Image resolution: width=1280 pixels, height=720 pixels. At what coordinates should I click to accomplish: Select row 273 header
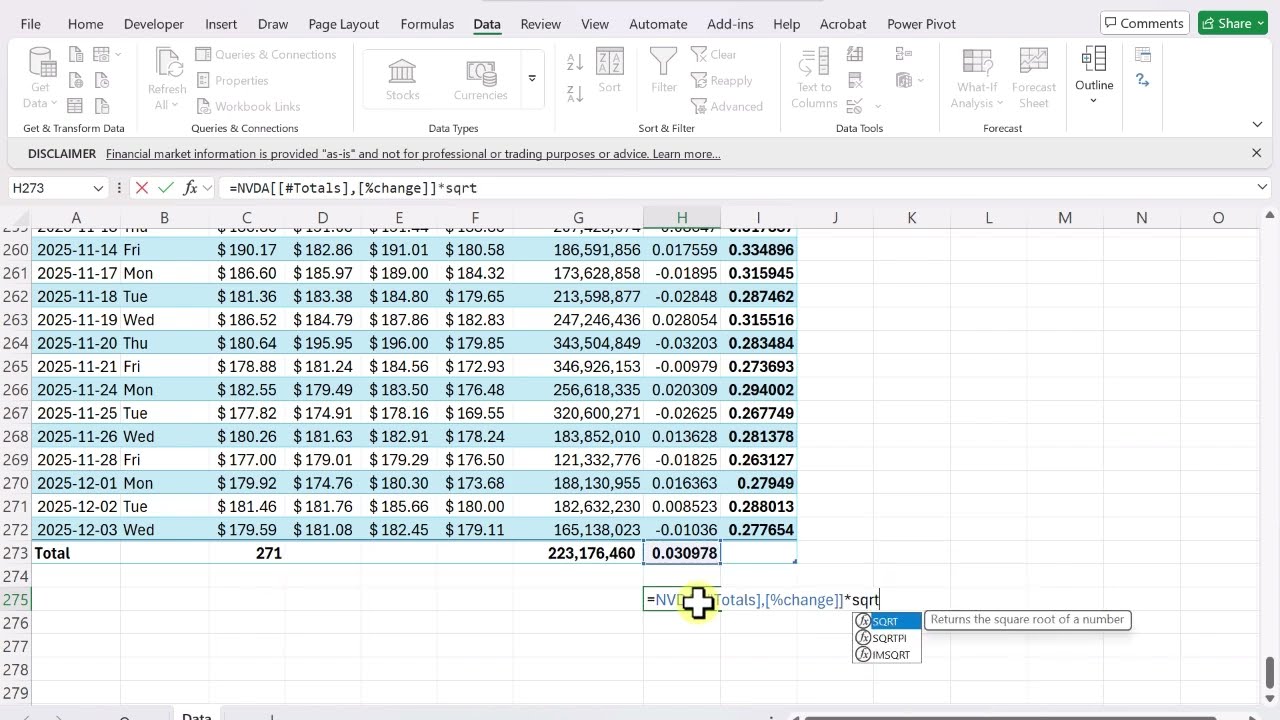(15, 553)
